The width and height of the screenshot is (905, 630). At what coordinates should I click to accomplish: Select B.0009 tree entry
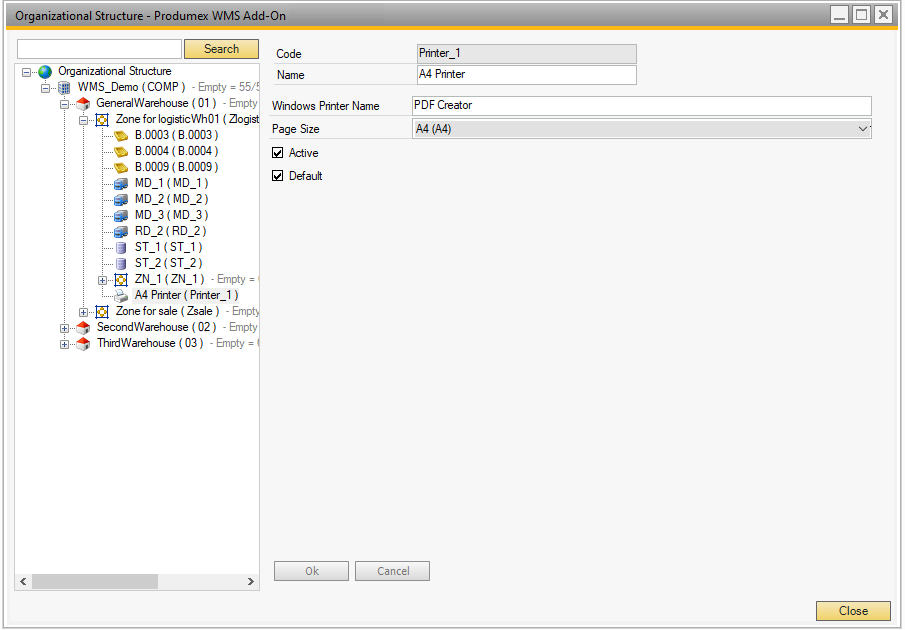[x=176, y=167]
